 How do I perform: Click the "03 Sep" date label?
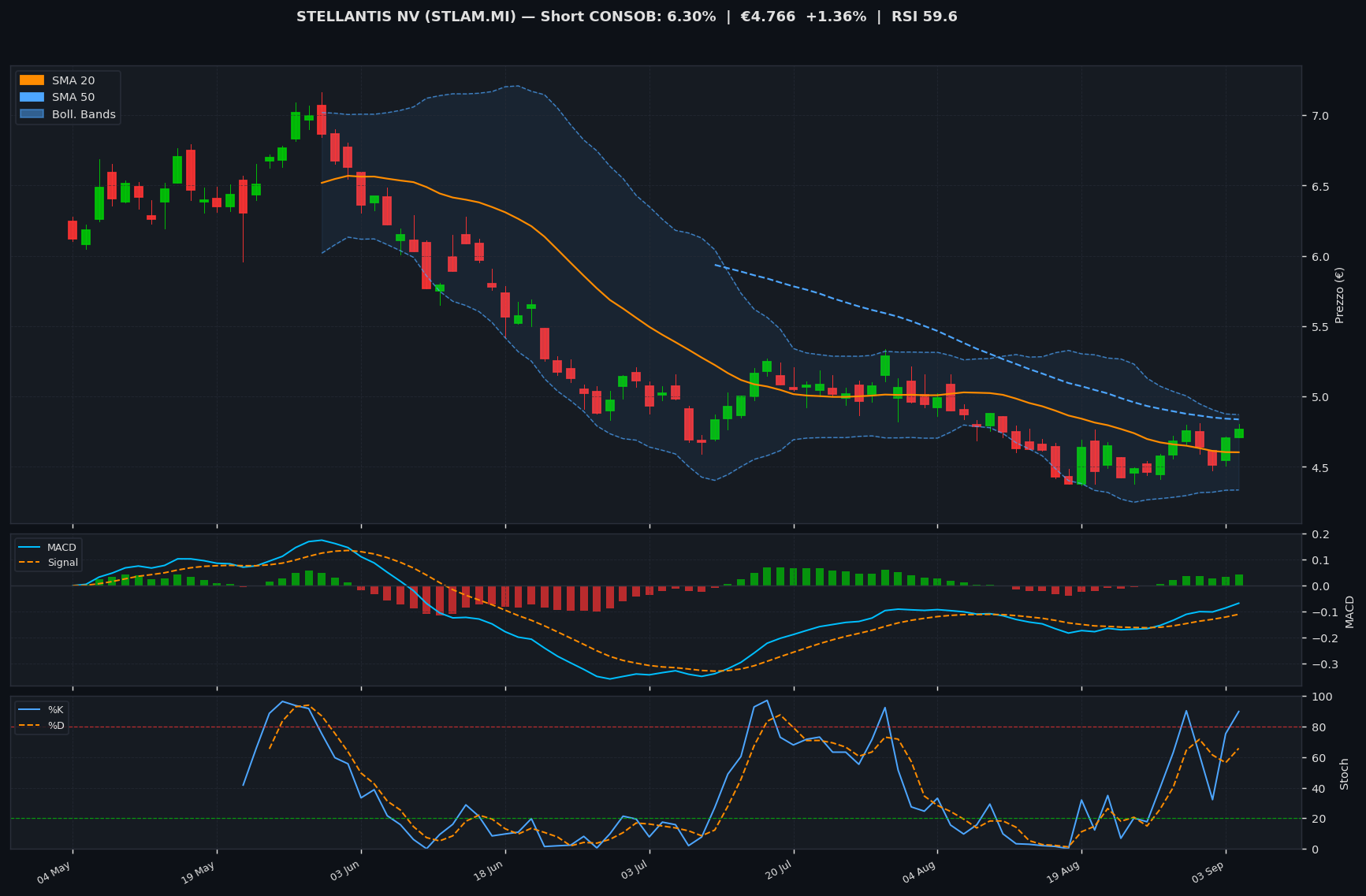click(1208, 873)
